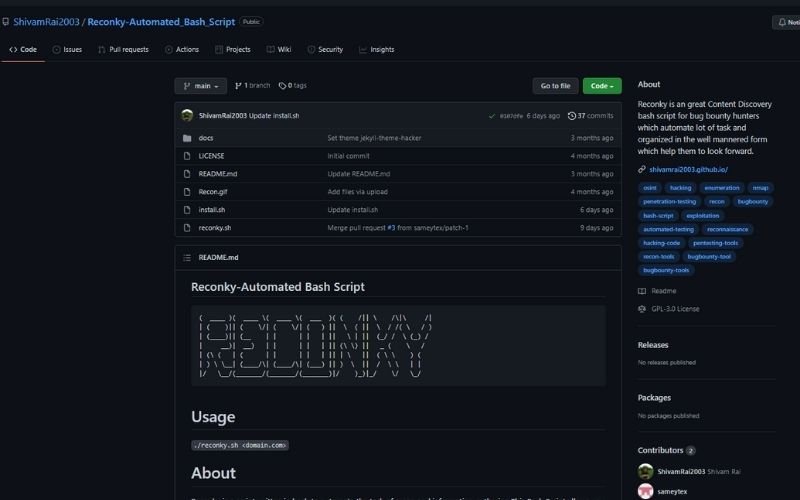Click the Releases heading link

click(x=653, y=345)
